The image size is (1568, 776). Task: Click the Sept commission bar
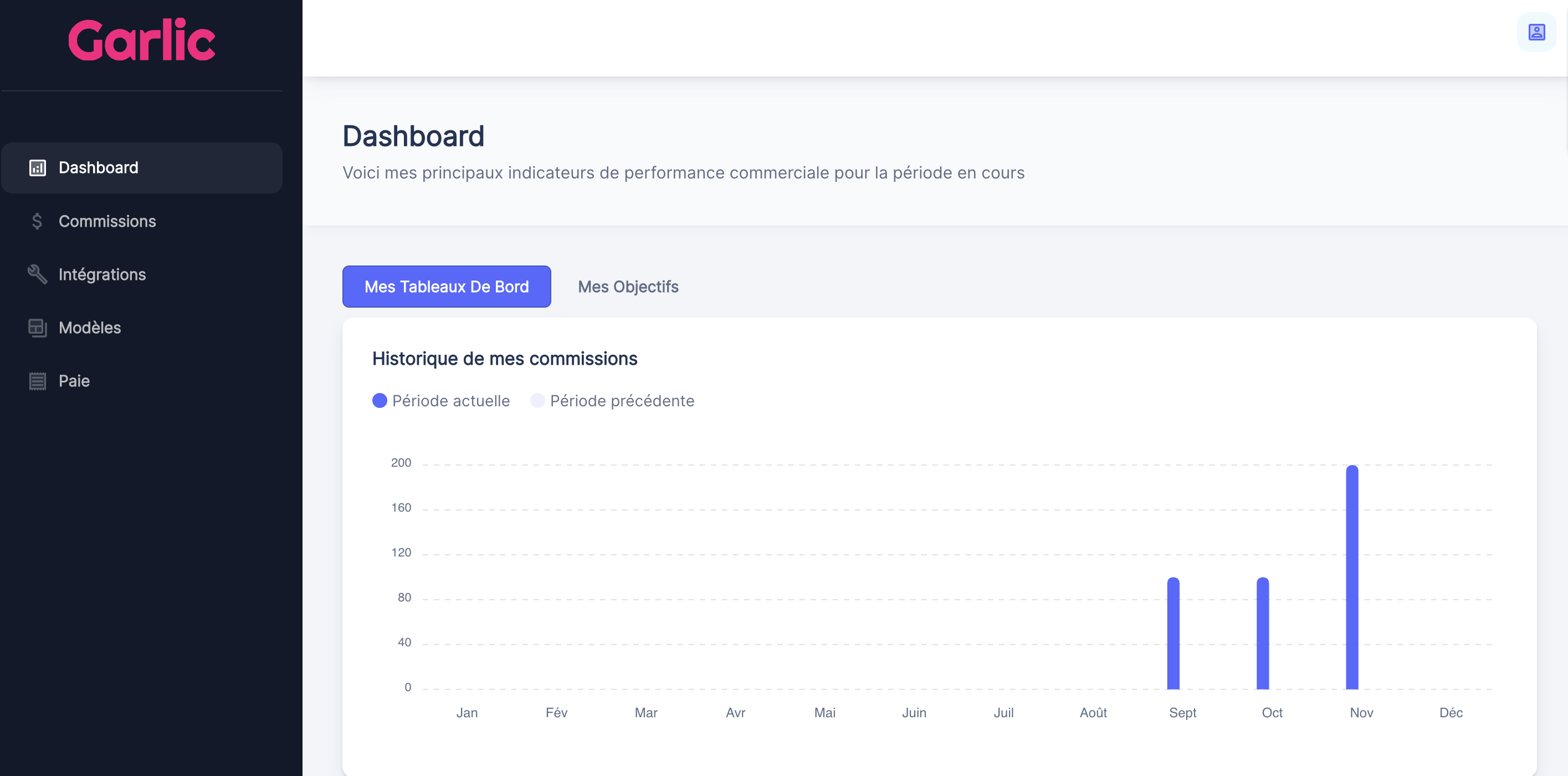coord(1173,634)
